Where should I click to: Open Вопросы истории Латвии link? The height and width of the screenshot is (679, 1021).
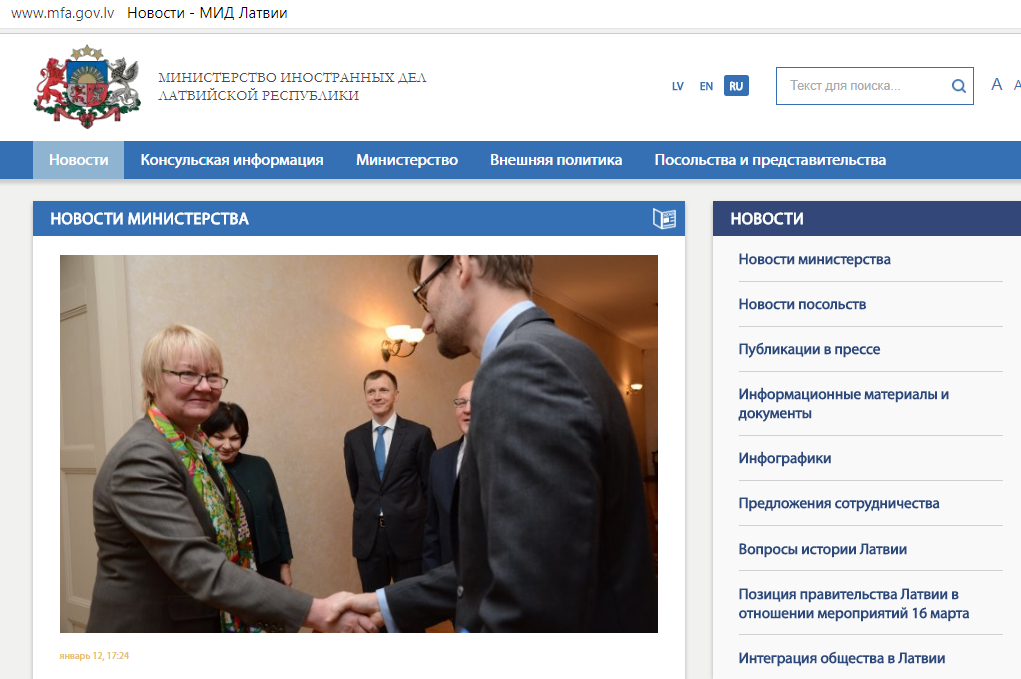click(822, 549)
